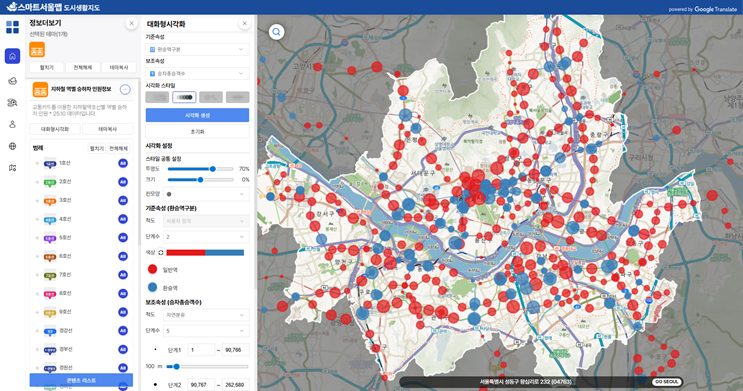Open the 보조속성 단계수 dropdown showing 5

pyautogui.click(x=206, y=330)
